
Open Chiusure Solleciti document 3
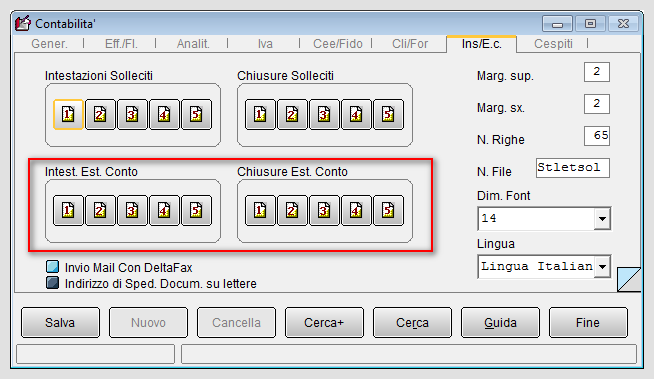324,115
